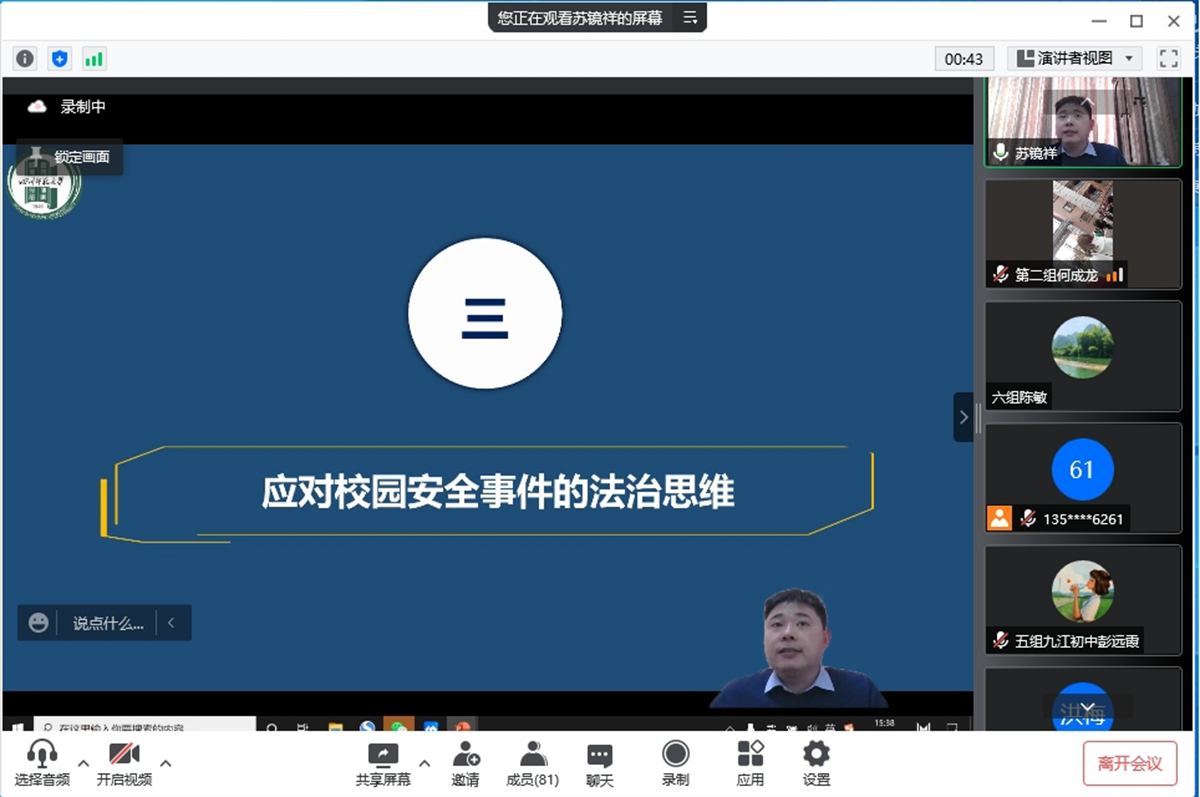This screenshot has width=1200, height=797.
Task: Open the Invite (邀请) participants icon
Action: [465, 763]
